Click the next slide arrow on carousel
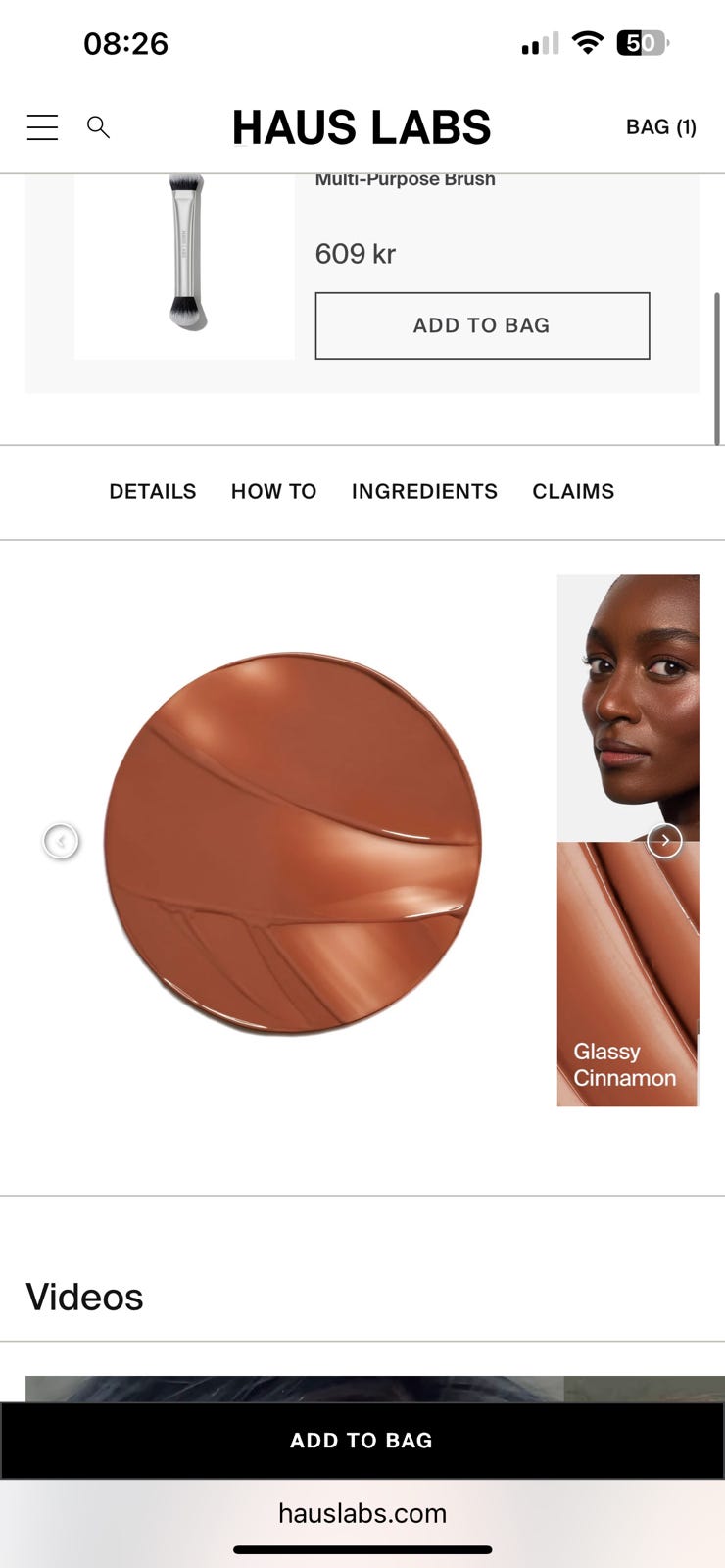The height and width of the screenshot is (1568, 725). pos(664,840)
